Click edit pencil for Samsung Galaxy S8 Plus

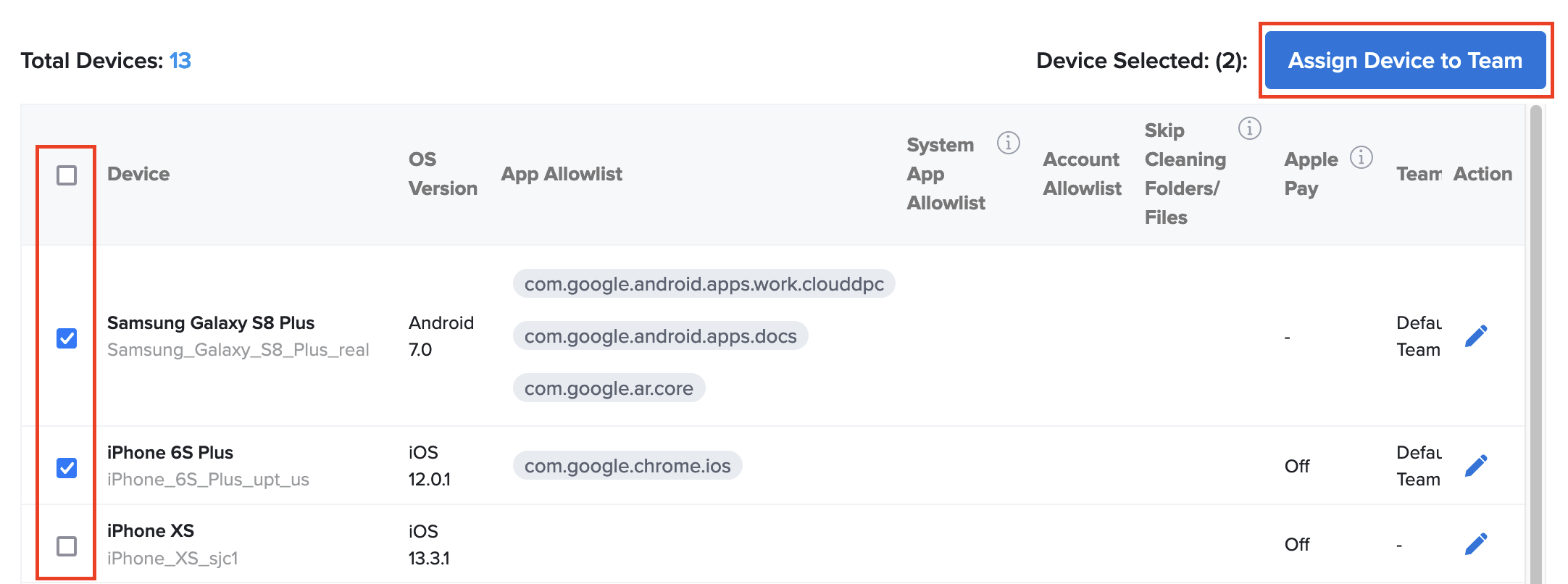tap(1475, 336)
